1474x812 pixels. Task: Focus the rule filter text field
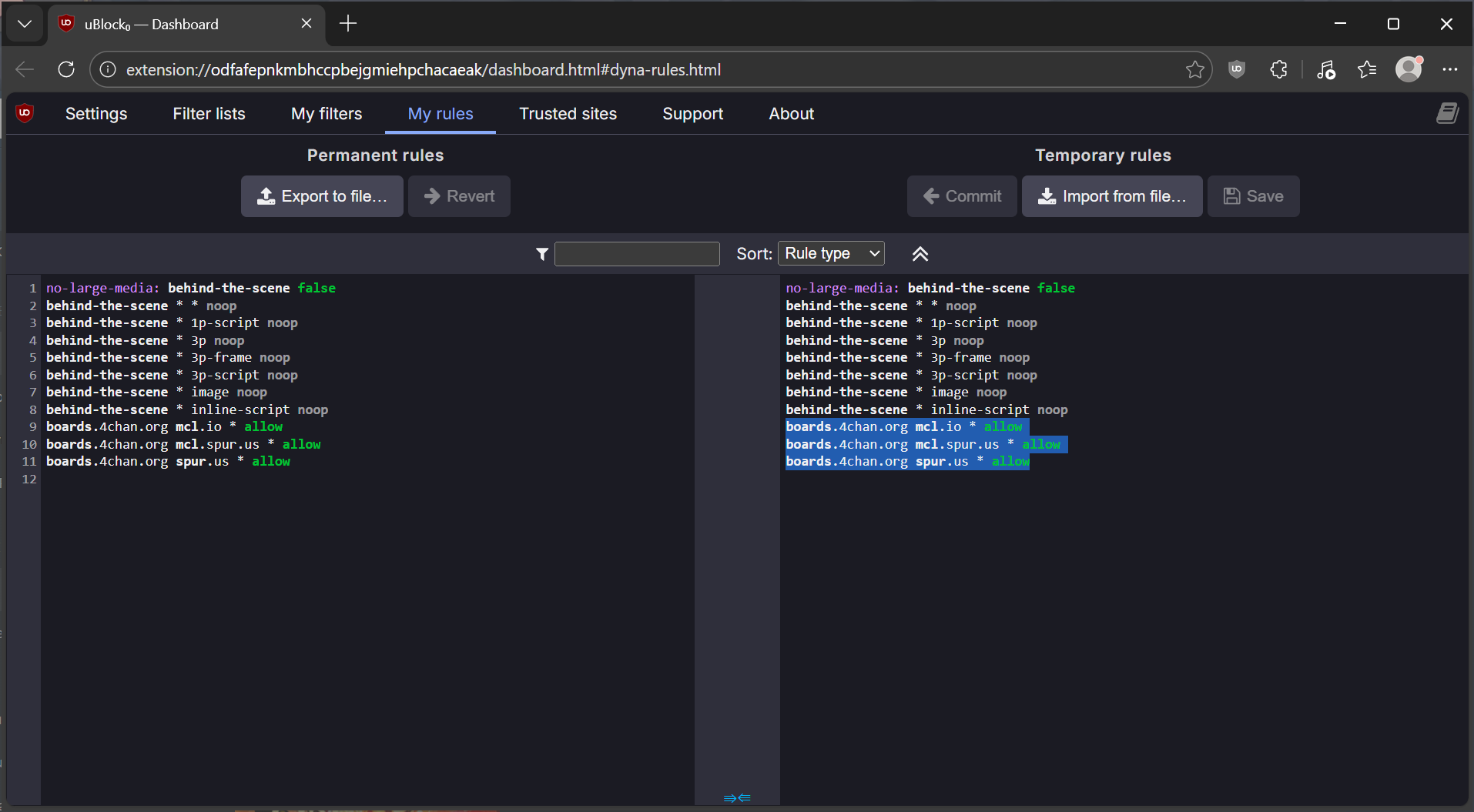637,254
